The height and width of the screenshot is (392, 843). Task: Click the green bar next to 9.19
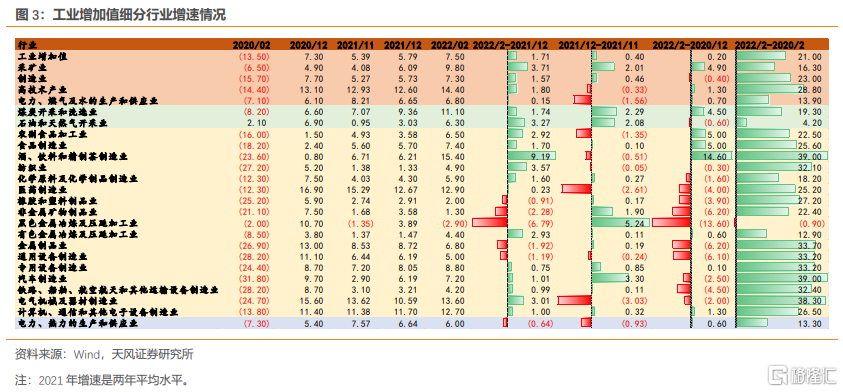point(531,156)
